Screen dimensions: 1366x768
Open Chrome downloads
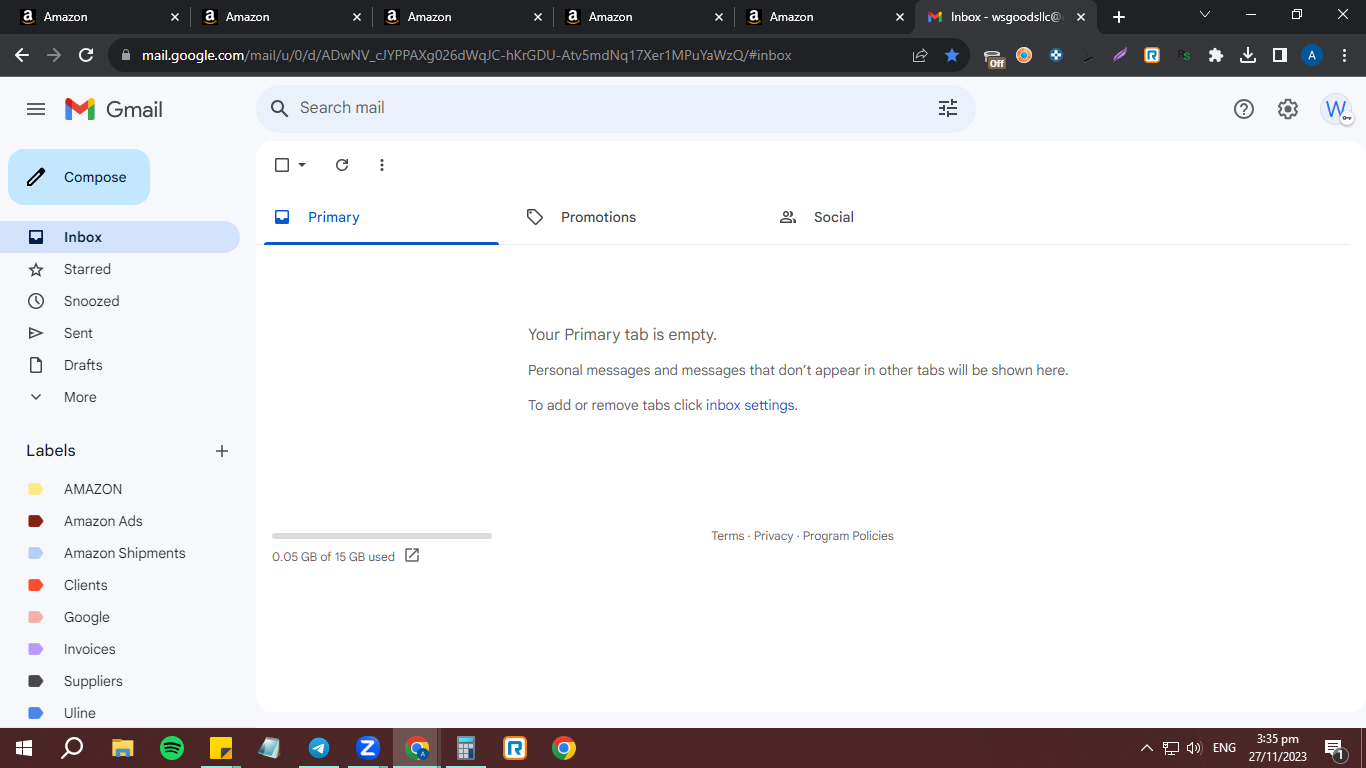point(1248,55)
